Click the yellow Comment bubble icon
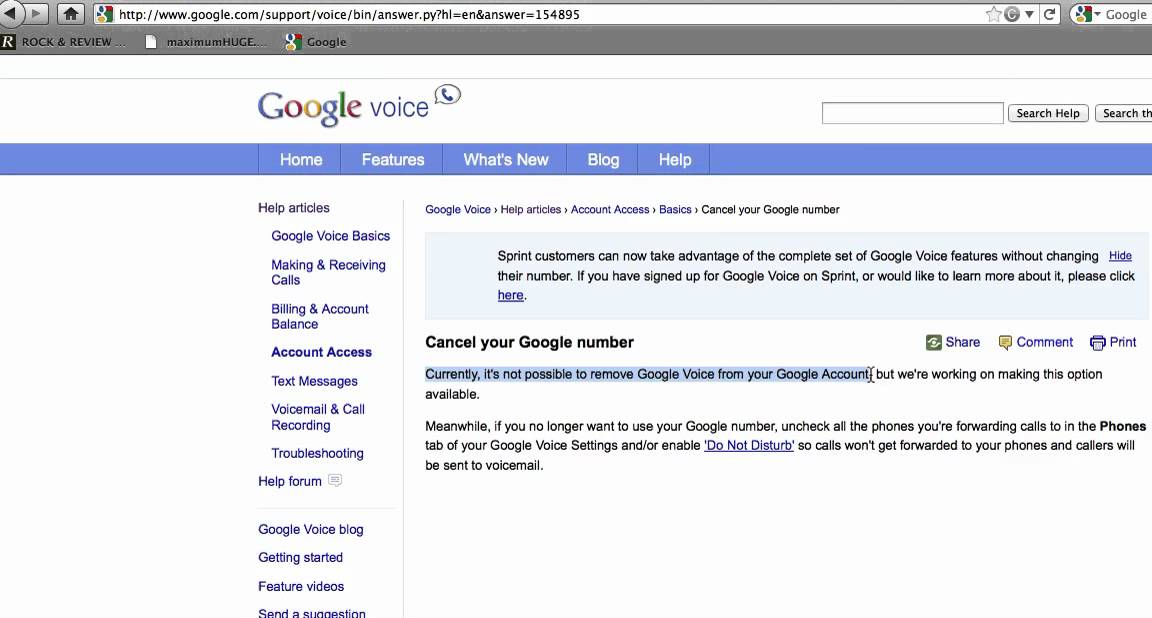Image resolution: width=1152 pixels, height=618 pixels. coord(1005,342)
